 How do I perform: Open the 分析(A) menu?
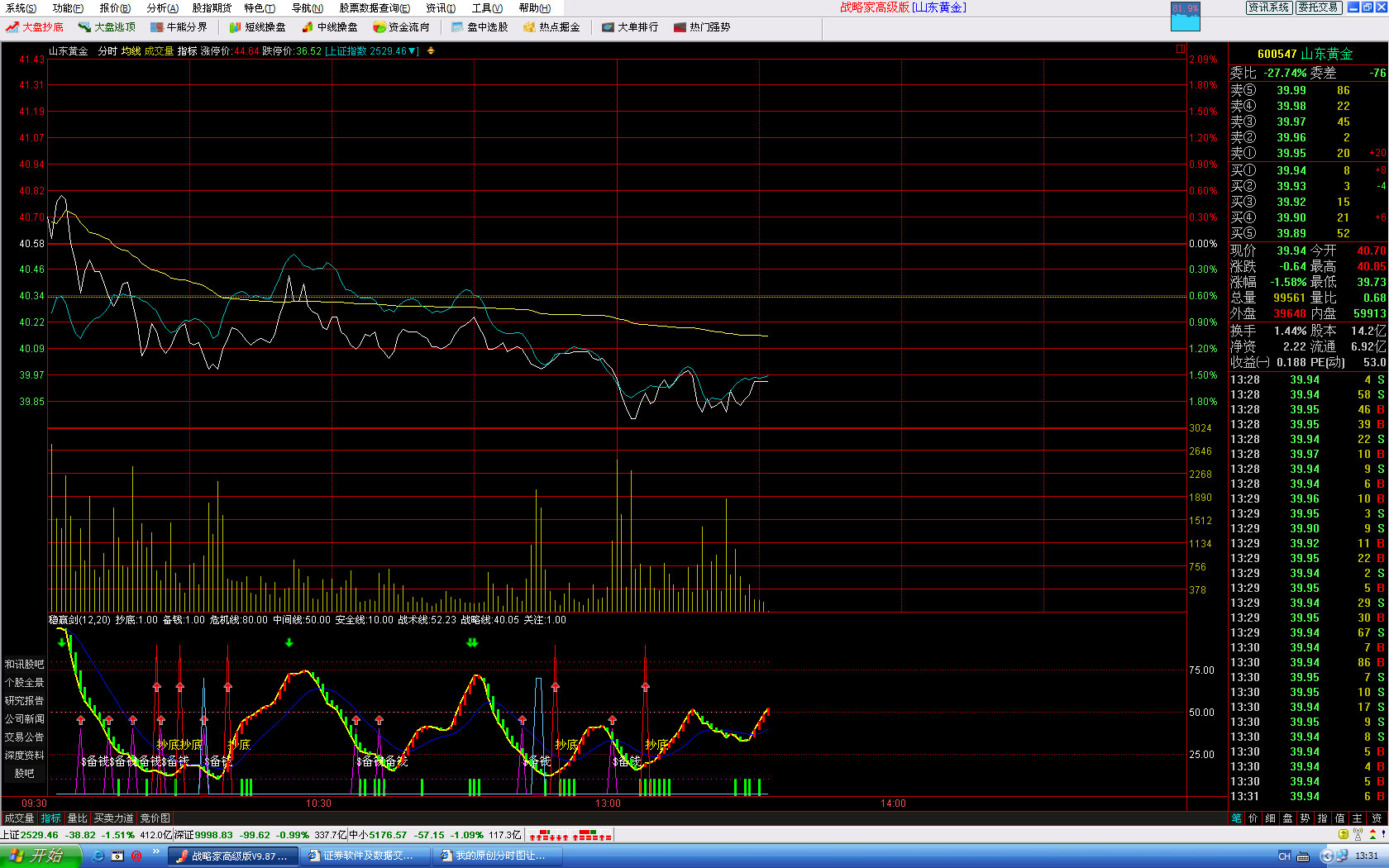point(162,8)
